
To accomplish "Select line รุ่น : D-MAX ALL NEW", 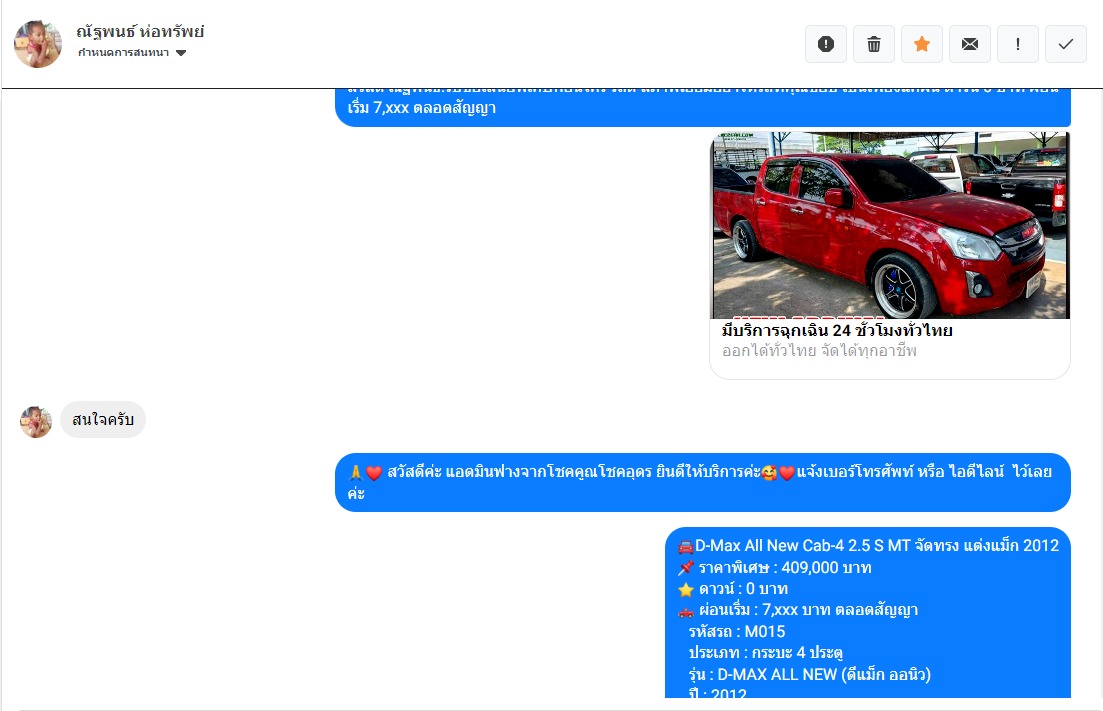I will (x=810, y=674).
